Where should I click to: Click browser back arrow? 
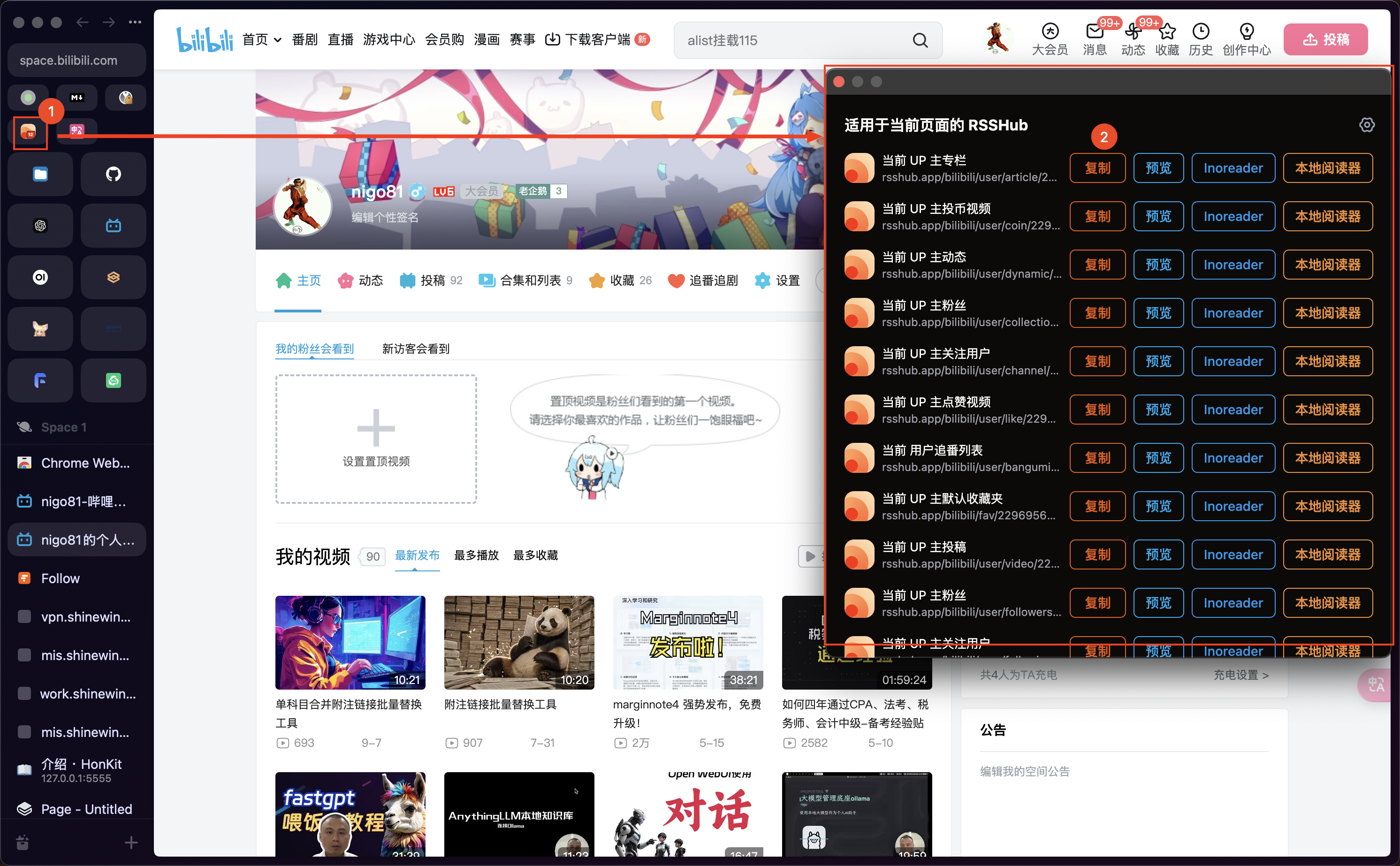[x=83, y=23]
